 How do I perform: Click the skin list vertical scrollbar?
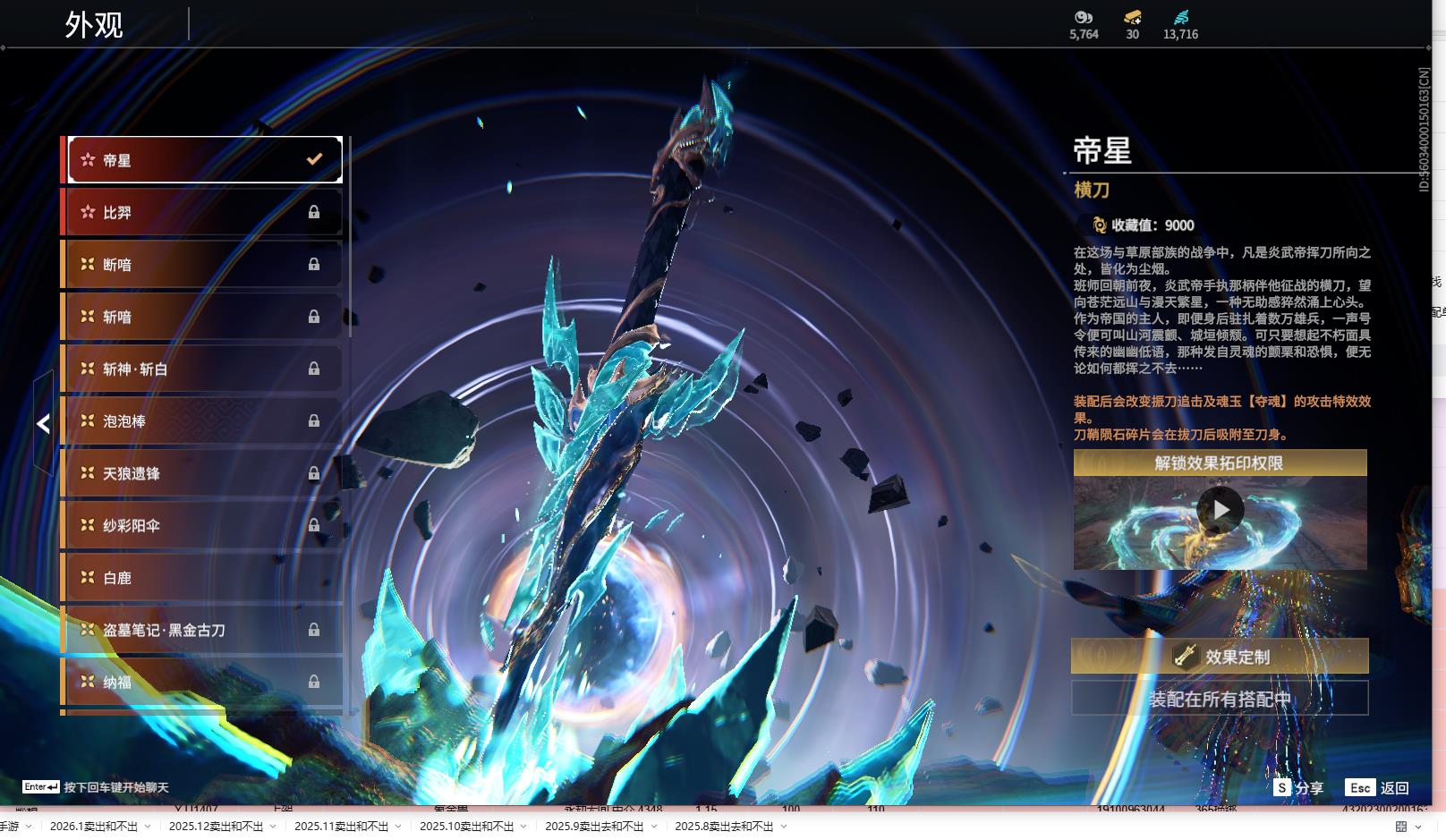click(349, 238)
